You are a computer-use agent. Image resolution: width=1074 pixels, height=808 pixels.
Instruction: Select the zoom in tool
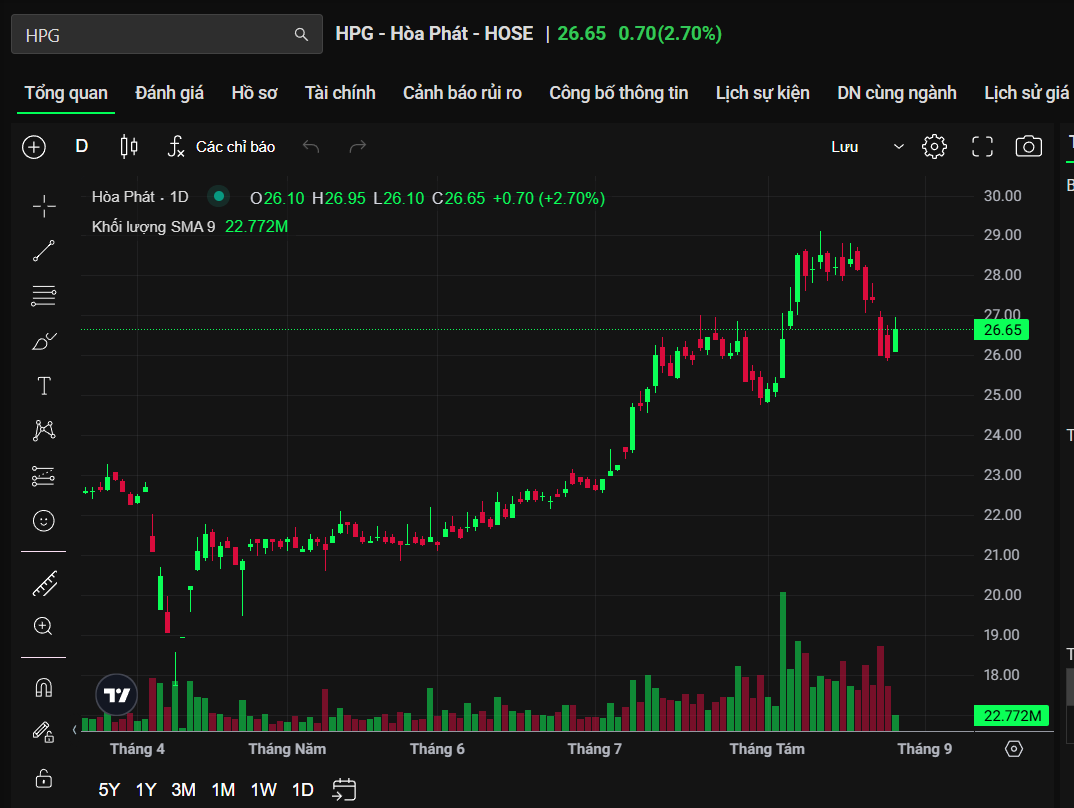coord(43,627)
